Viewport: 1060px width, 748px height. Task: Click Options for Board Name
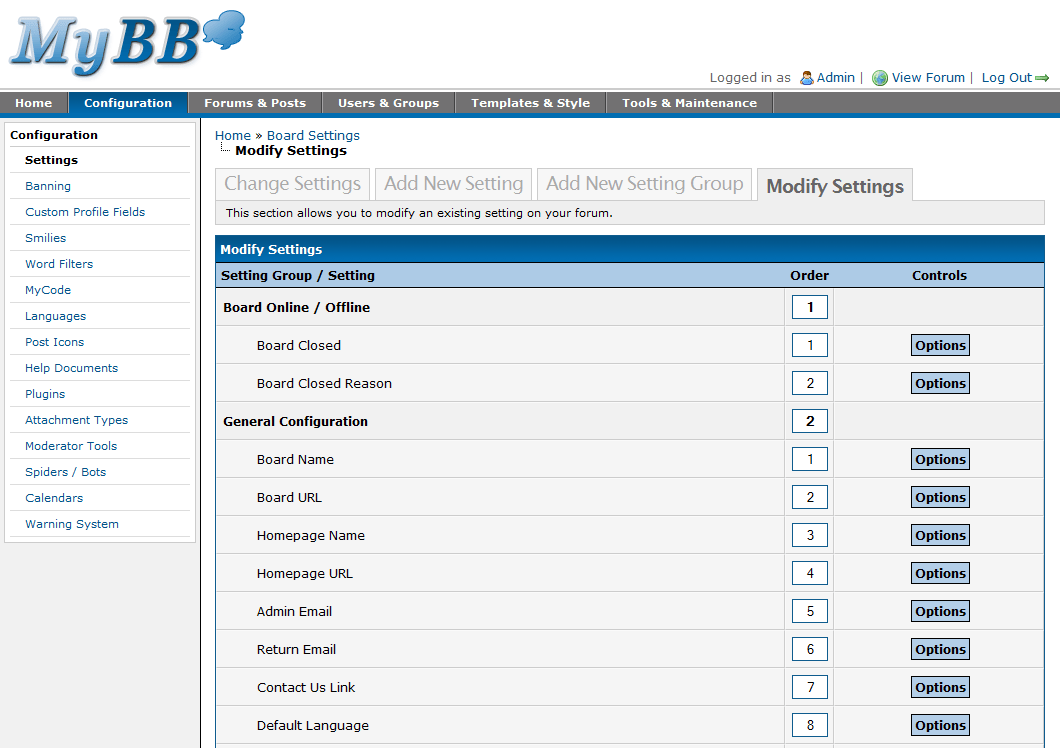click(939, 459)
